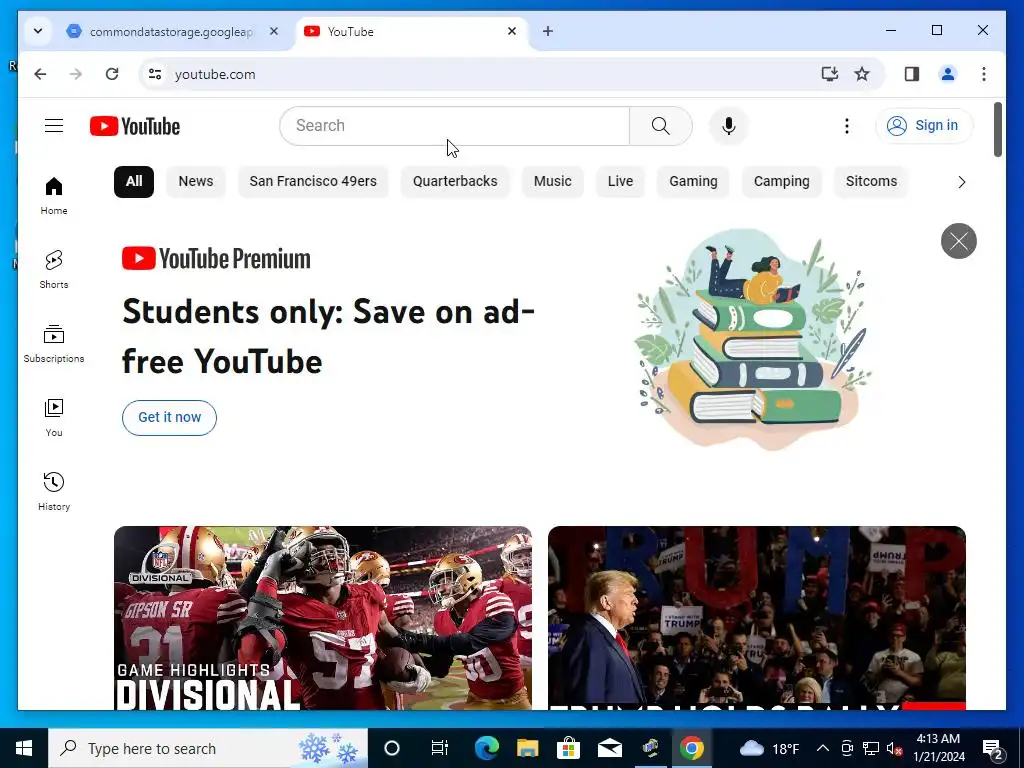Start voice search with microphone icon
1024x768 pixels.
click(729, 125)
